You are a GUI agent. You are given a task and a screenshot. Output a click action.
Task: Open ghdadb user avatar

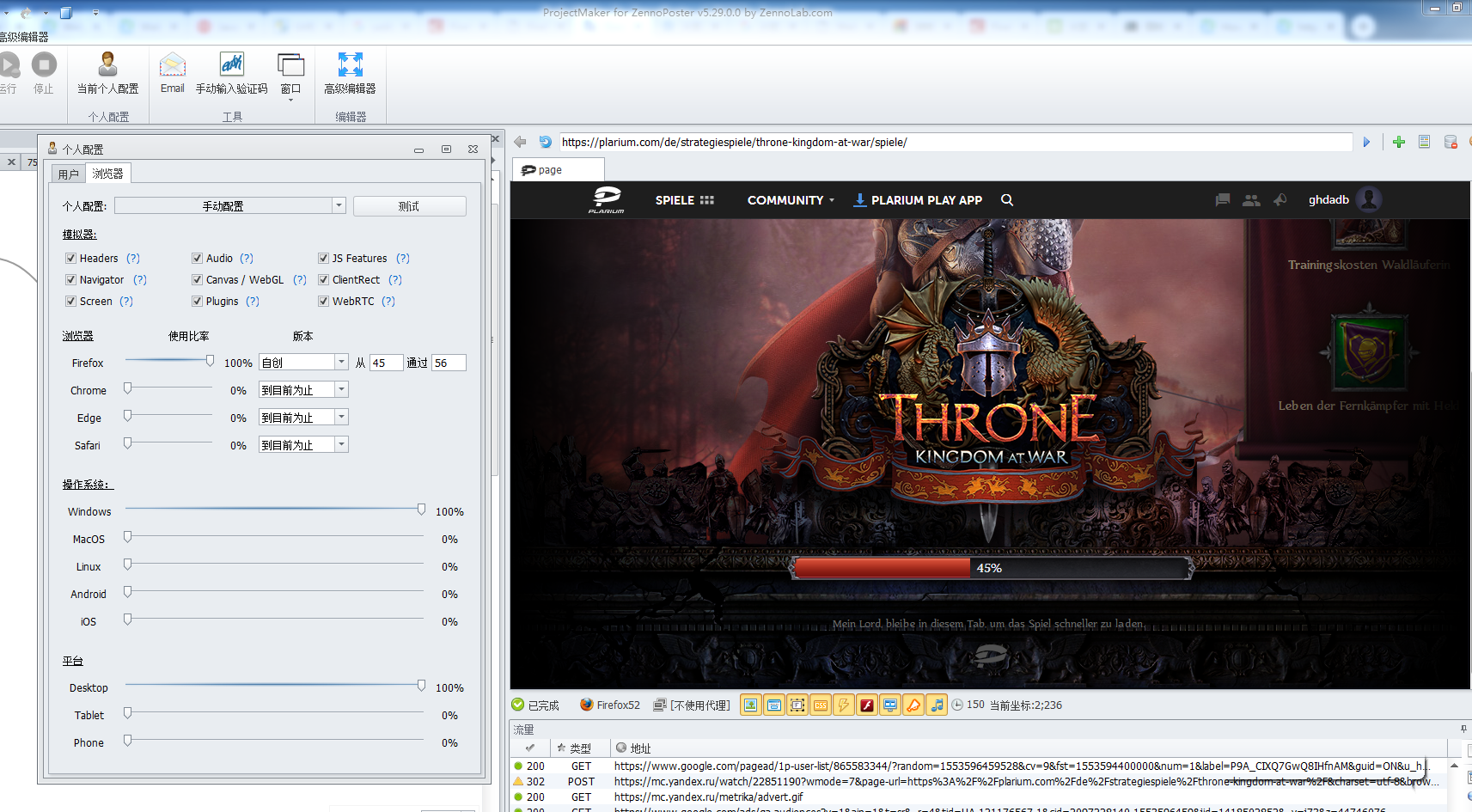coord(1369,199)
